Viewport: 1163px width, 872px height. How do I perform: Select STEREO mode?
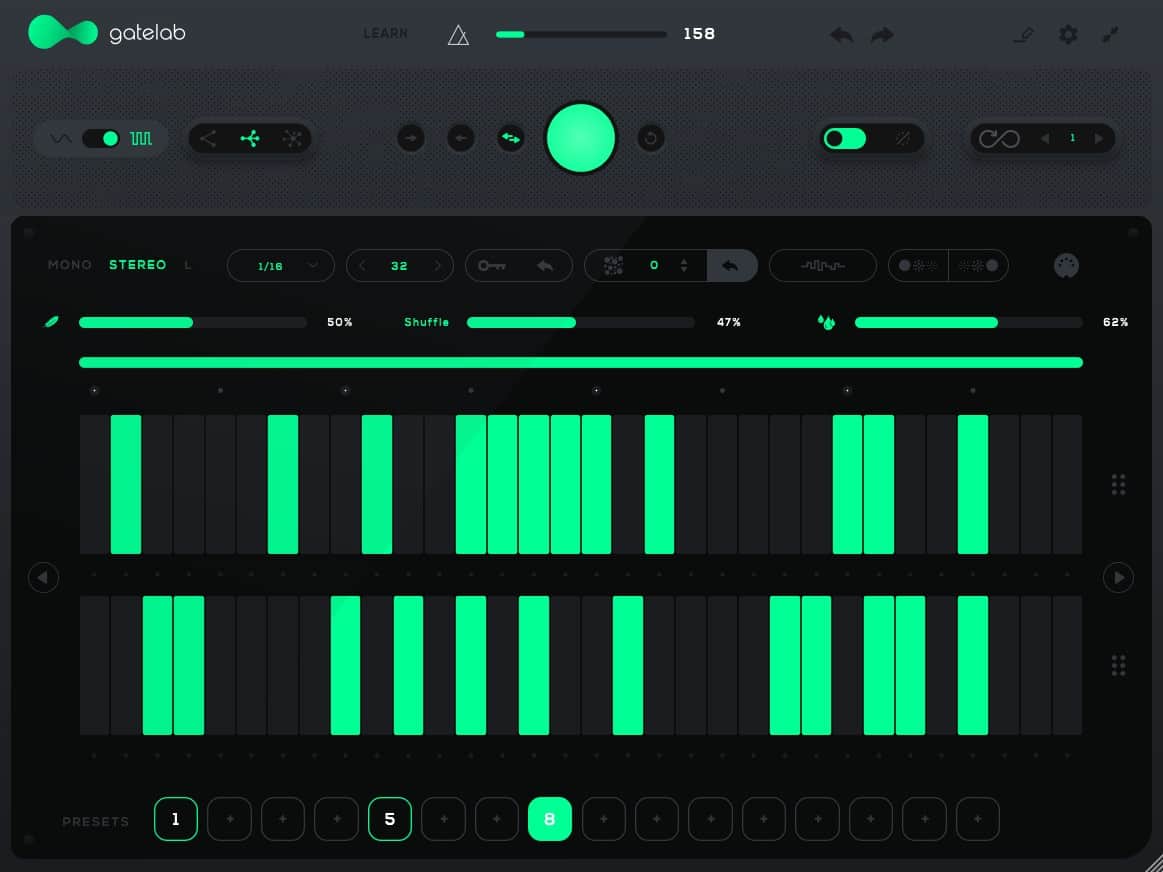[x=137, y=265]
